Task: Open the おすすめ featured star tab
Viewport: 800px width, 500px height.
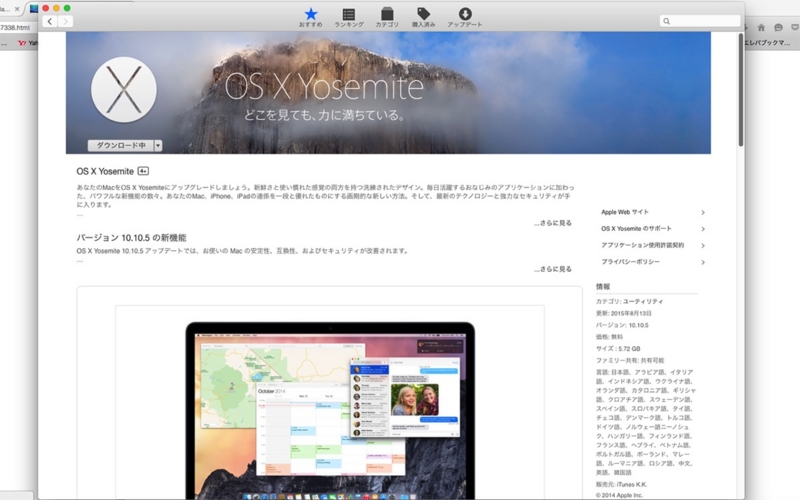Action: click(311, 17)
